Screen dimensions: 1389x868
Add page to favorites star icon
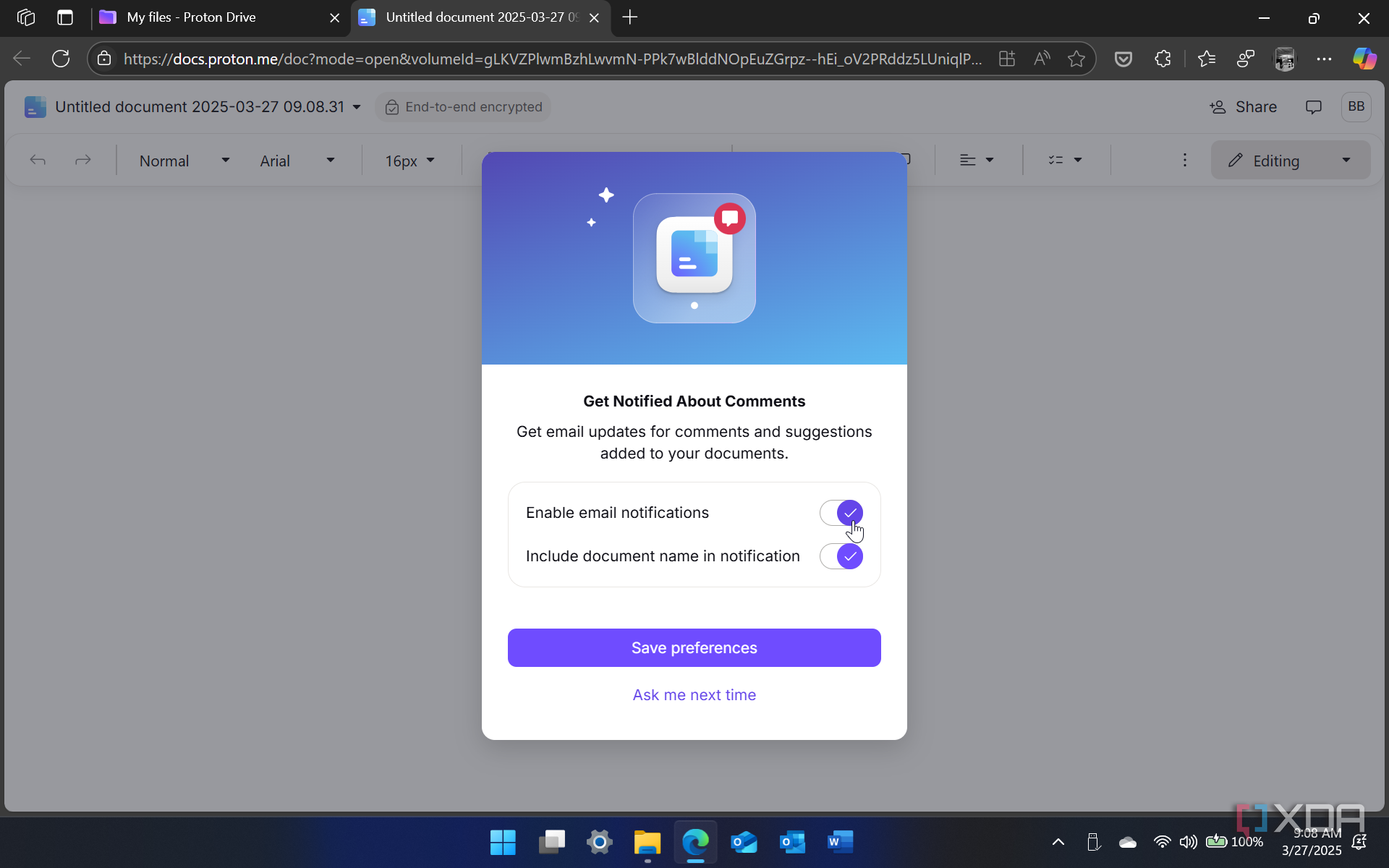click(x=1076, y=59)
